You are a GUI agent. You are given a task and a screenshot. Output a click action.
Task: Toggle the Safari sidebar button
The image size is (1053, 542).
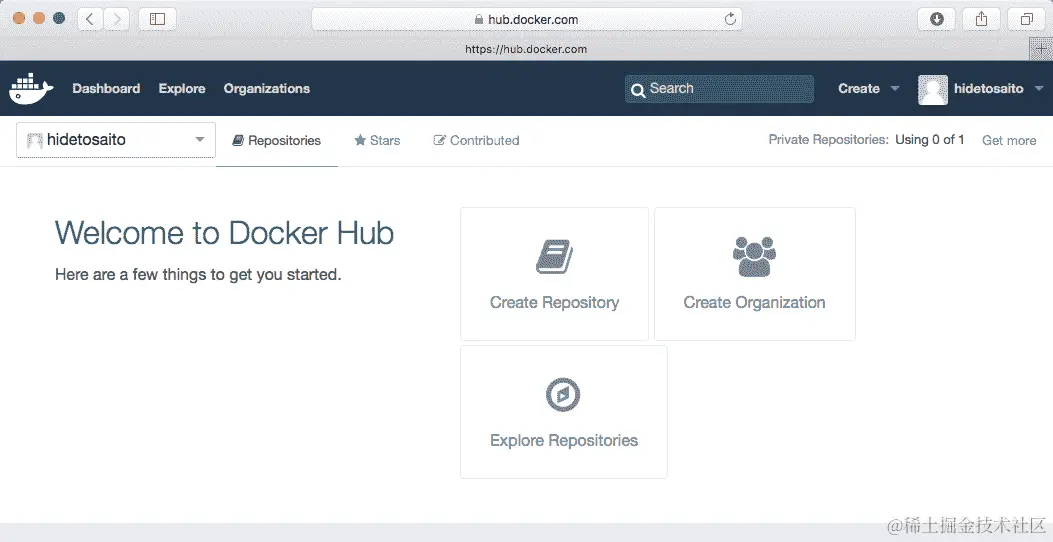[157, 19]
